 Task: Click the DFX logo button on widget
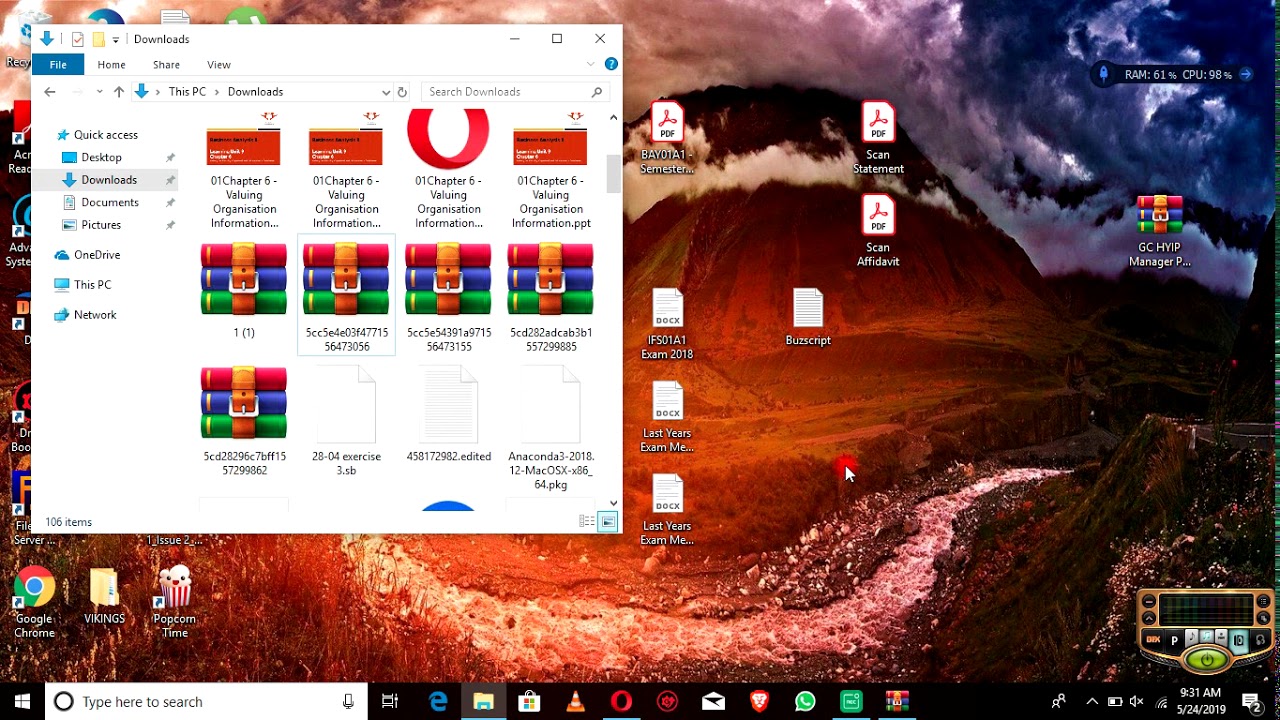point(1153,640)
